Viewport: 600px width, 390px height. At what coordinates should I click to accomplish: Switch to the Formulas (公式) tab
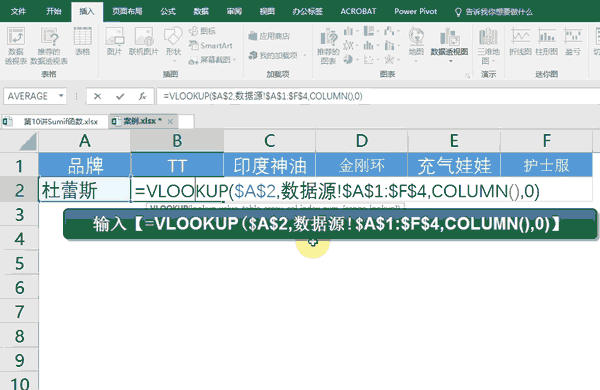168,11
